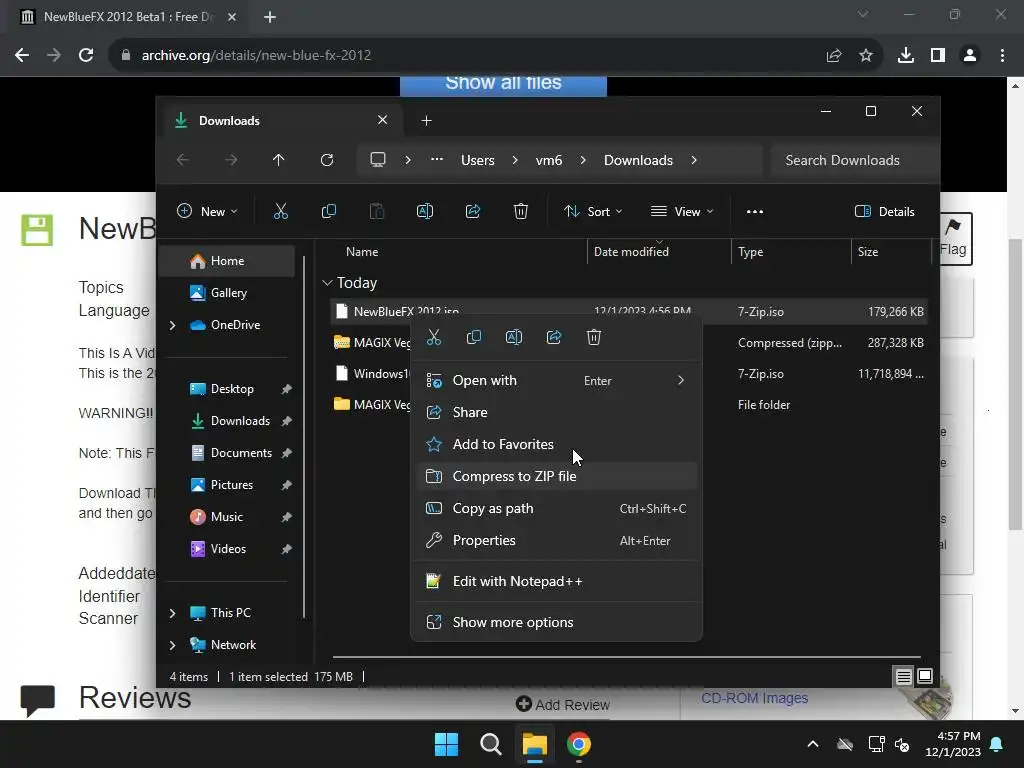Image resolution: width=1024 pixels, height=768 pixels.
Task: Open notifications bell in system tray
Action: (x=997, y=744)
